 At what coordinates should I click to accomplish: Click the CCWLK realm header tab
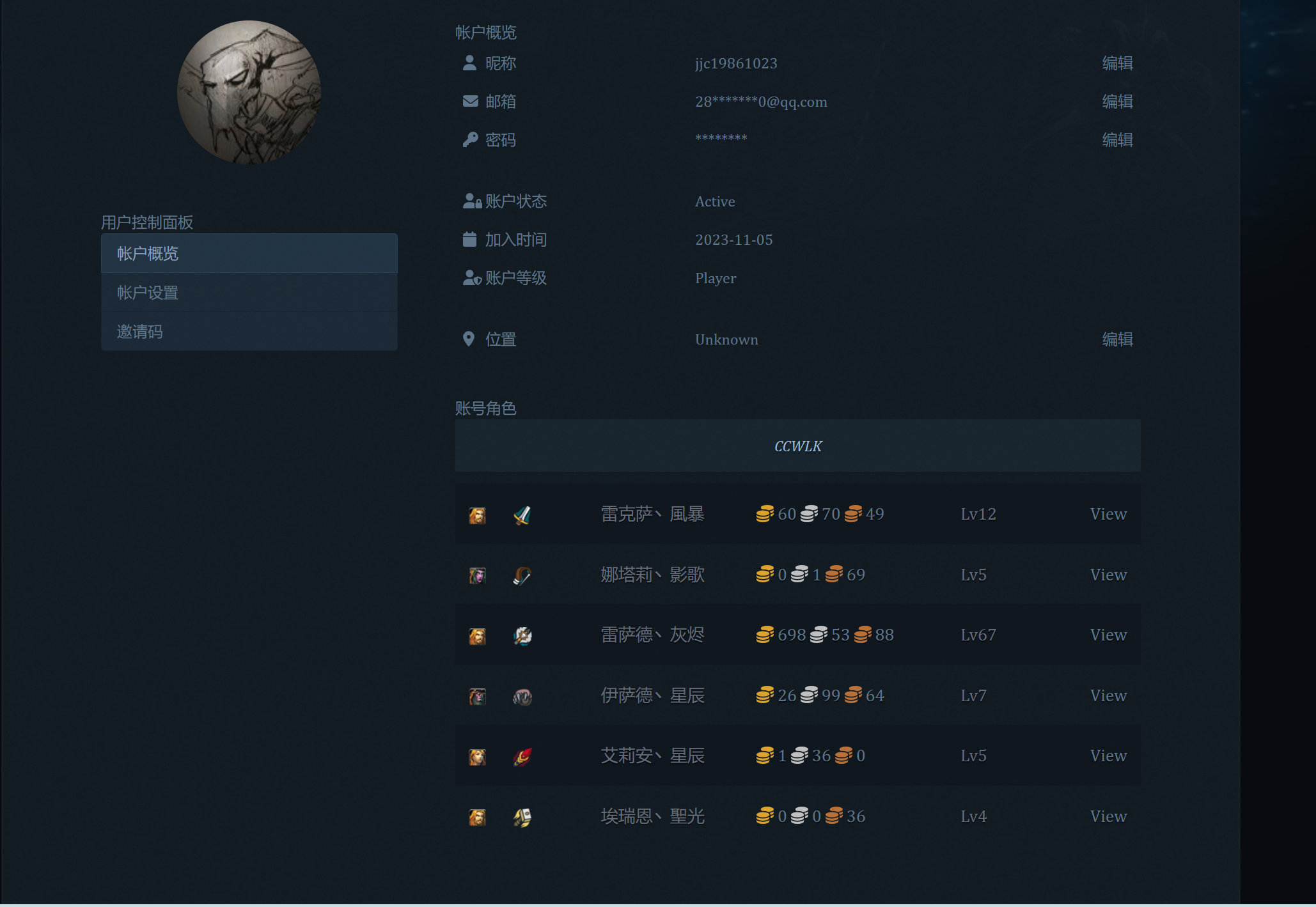[x=797, y=446]
